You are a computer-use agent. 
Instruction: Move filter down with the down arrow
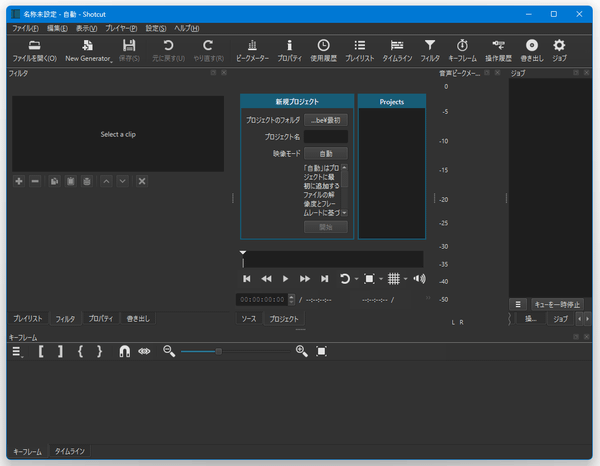click(x=122, y=181)
